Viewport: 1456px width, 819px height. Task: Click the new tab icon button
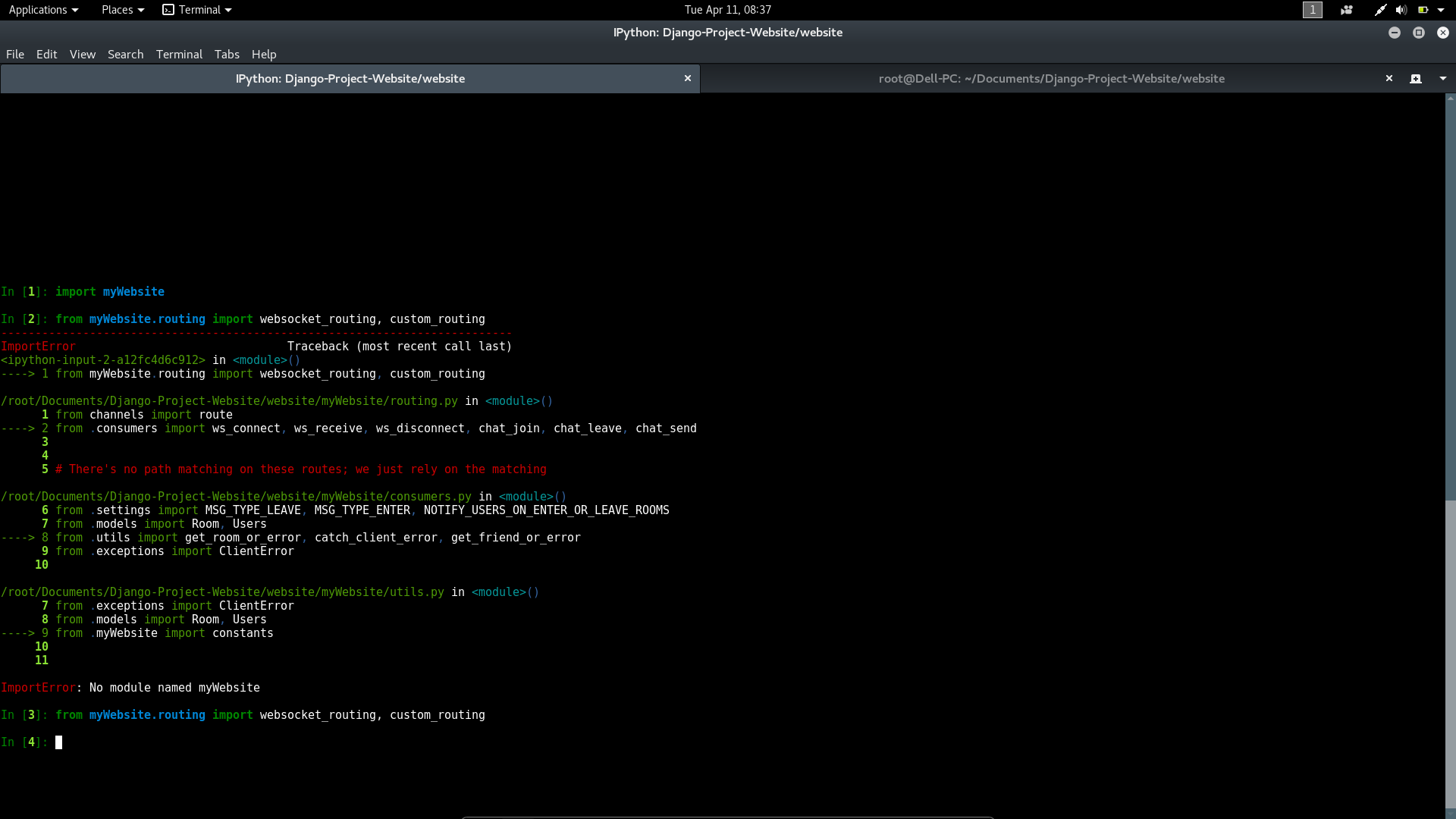pos(1415,79)
